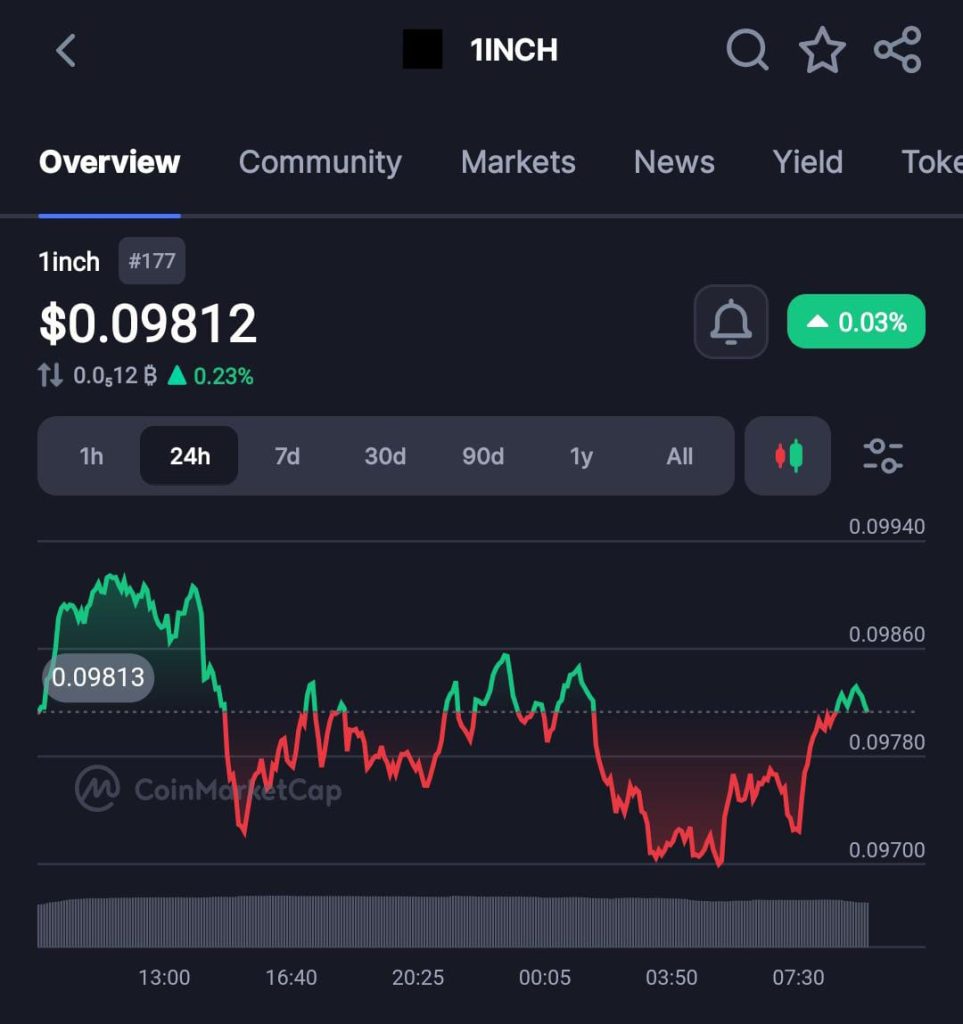Click the 1inch coin name label

pos(69,261)
